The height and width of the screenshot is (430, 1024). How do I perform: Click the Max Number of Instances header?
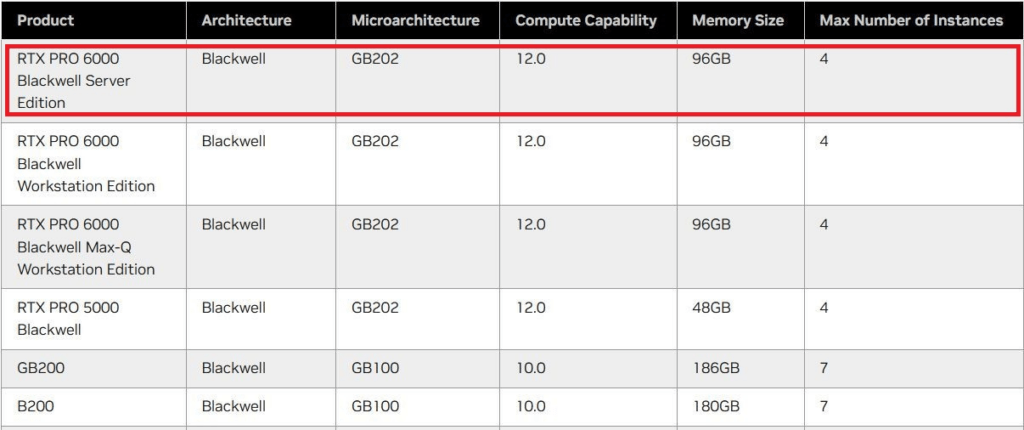tap(911, 20)
